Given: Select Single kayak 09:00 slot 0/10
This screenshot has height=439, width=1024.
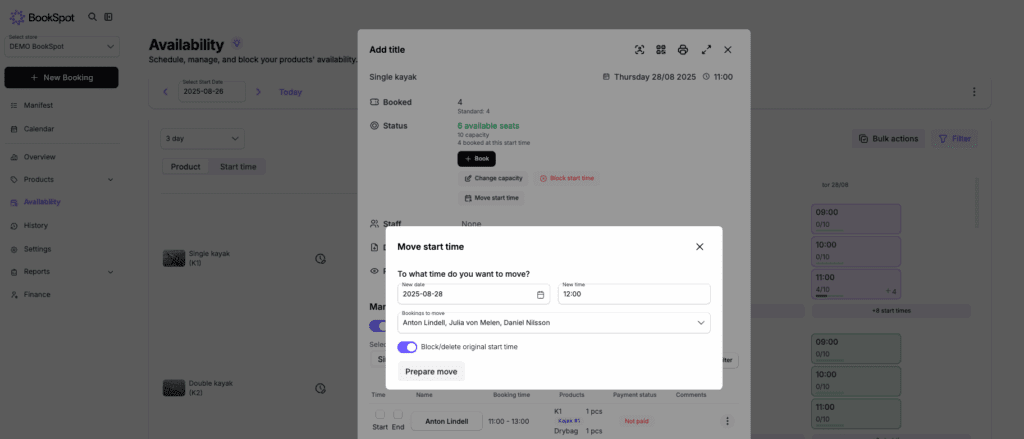Looking at the screenshot, I should tap(856, 219).
